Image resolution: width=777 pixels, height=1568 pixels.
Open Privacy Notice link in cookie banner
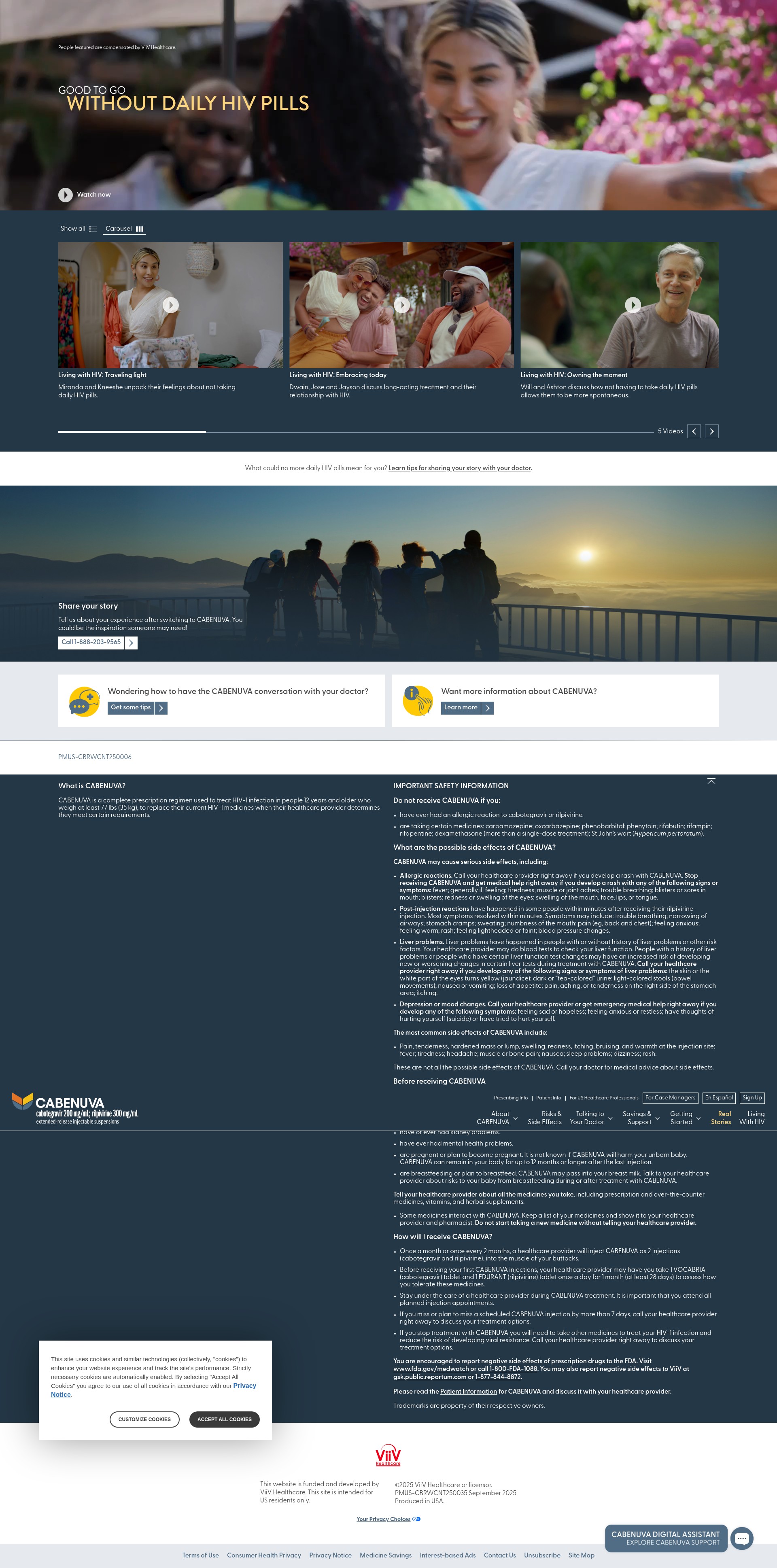[x=245, y=1386]
